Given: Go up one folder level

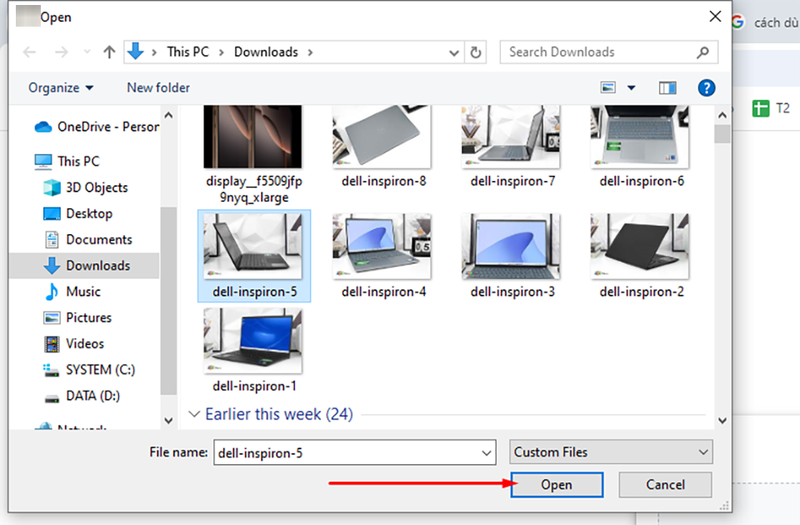Looking at the screenshot, I should pos(109,52).
